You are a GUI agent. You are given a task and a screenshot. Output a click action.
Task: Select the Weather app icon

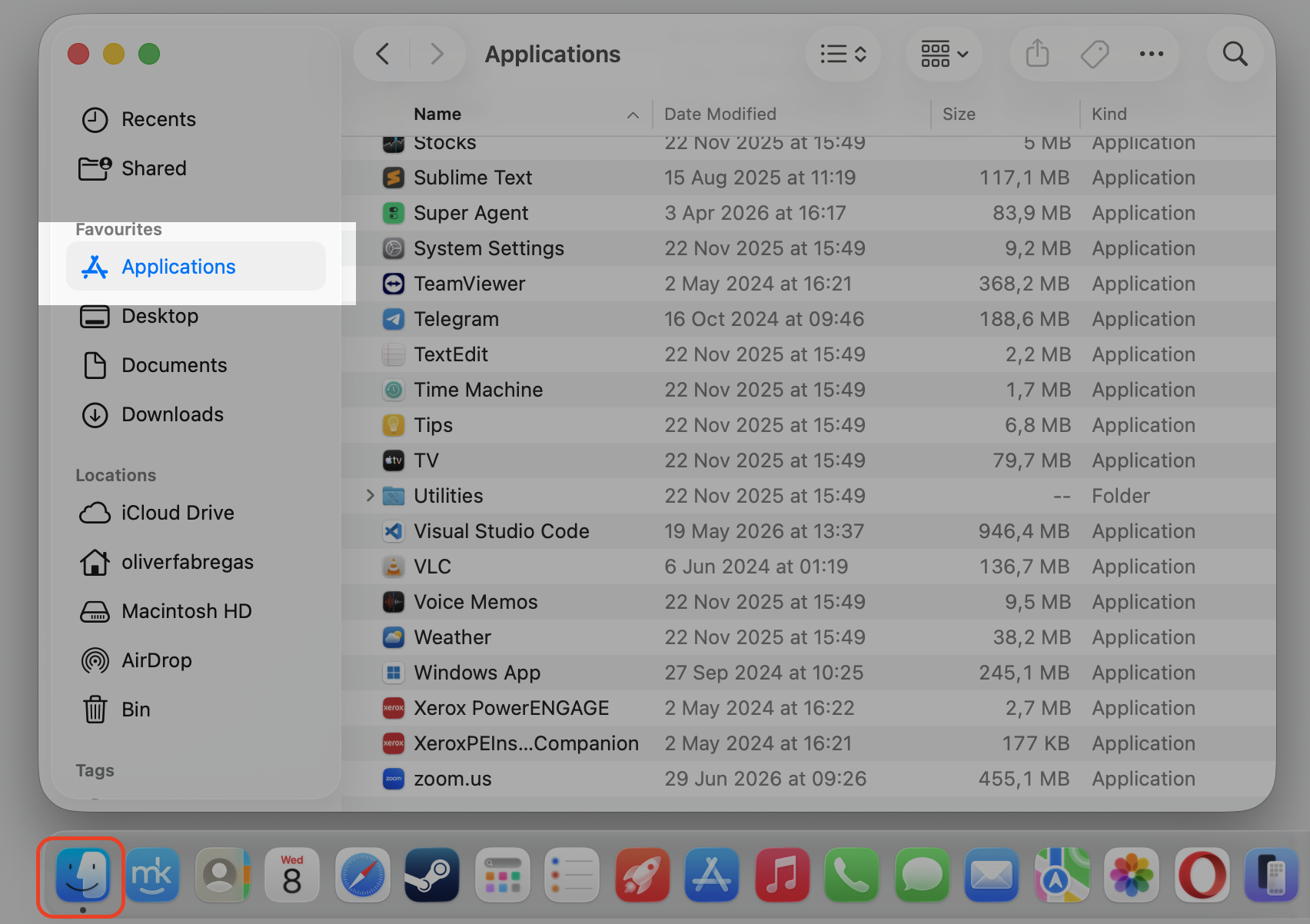pos(394,637)
